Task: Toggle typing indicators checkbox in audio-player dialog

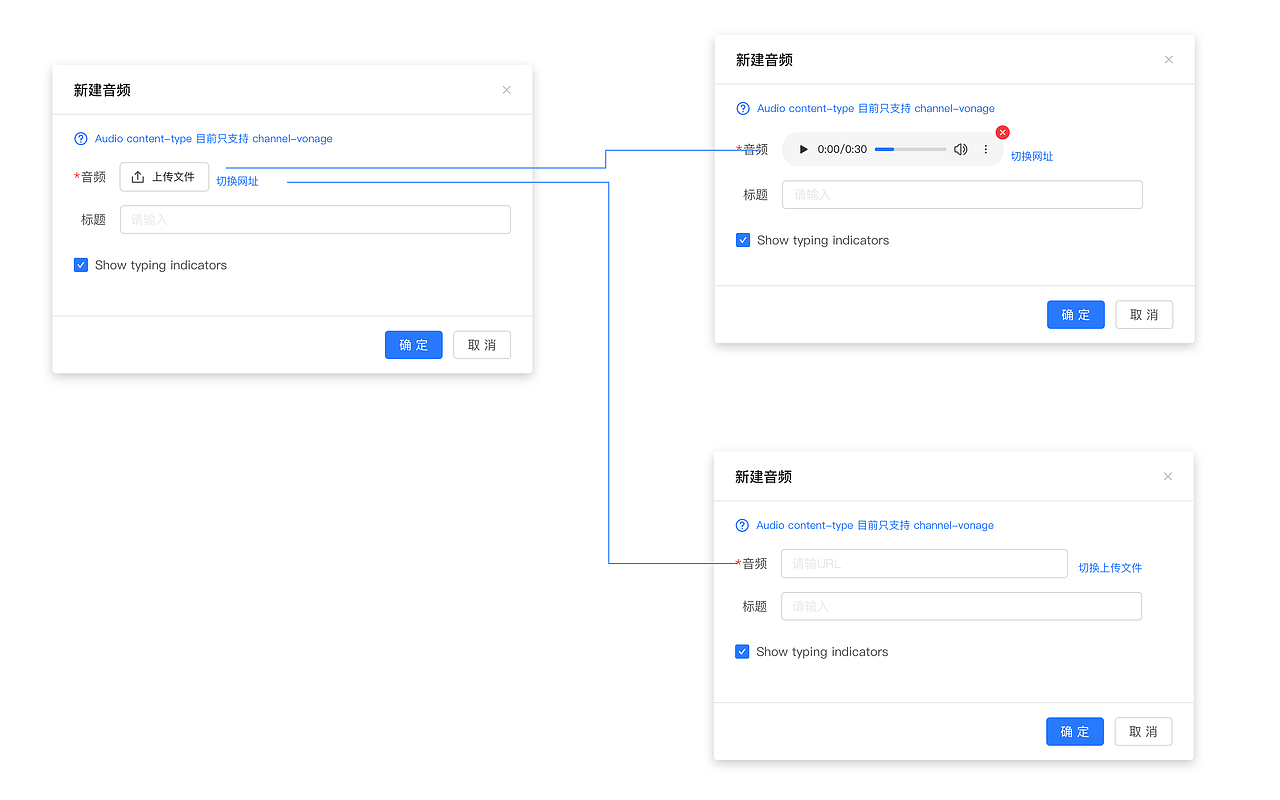Action: [743, 240]
